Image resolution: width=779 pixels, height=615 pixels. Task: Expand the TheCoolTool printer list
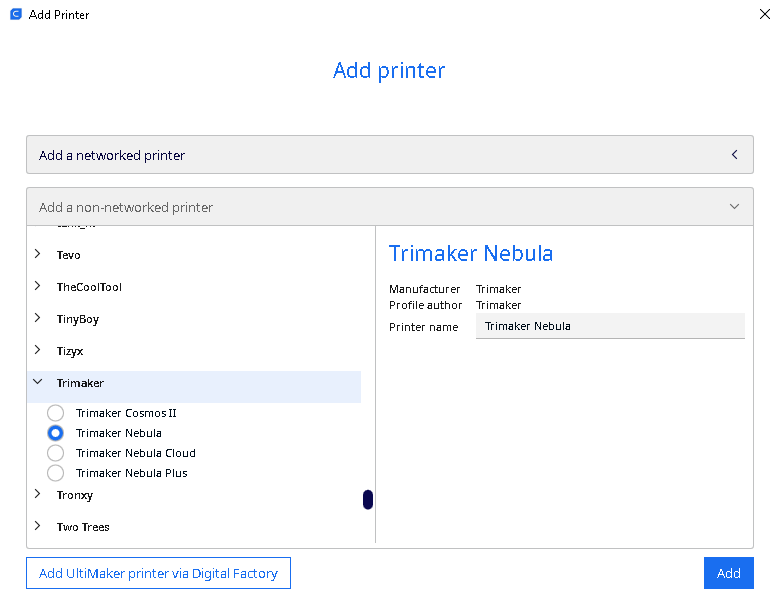38,287
